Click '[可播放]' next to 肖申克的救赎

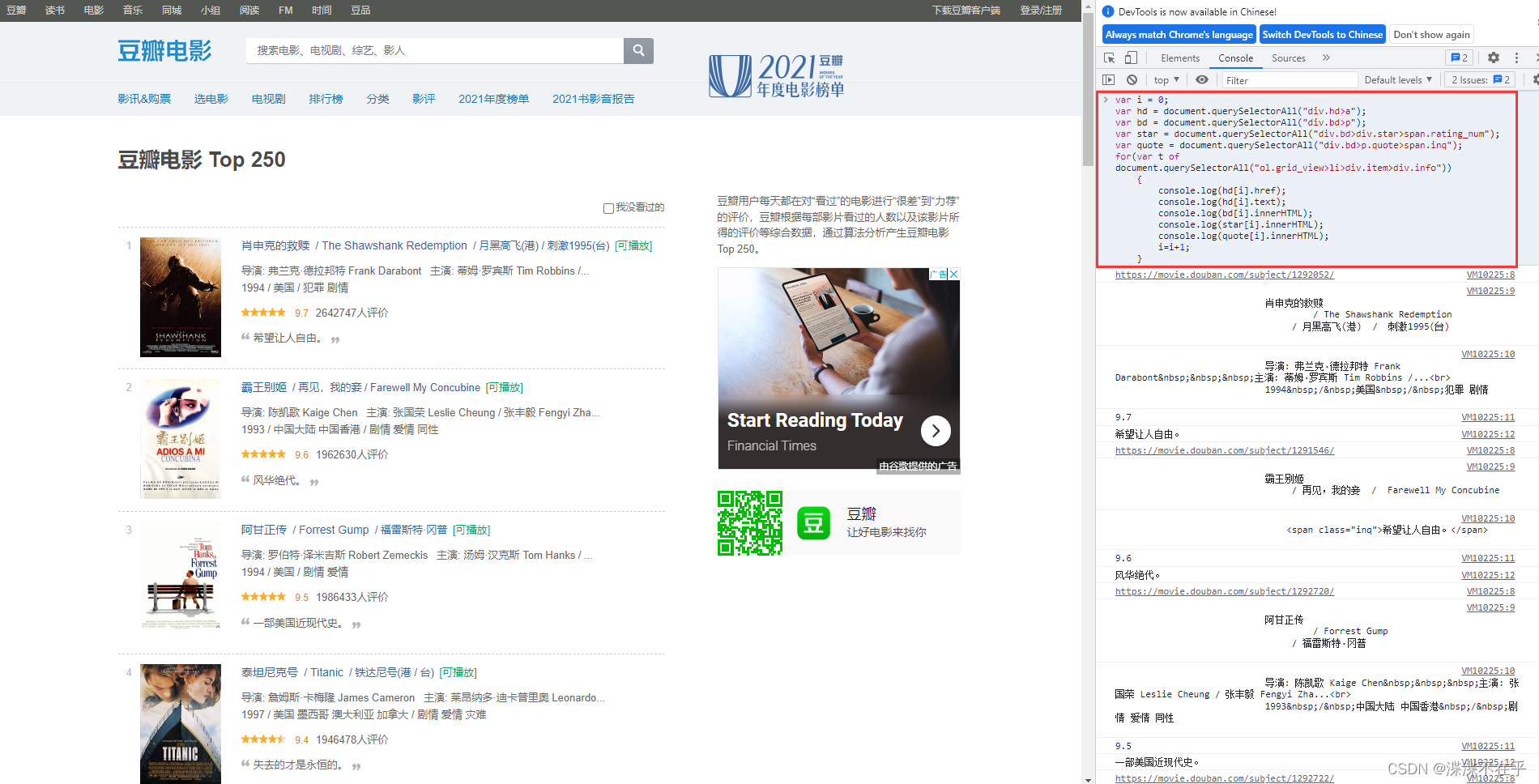coord(633,245)
